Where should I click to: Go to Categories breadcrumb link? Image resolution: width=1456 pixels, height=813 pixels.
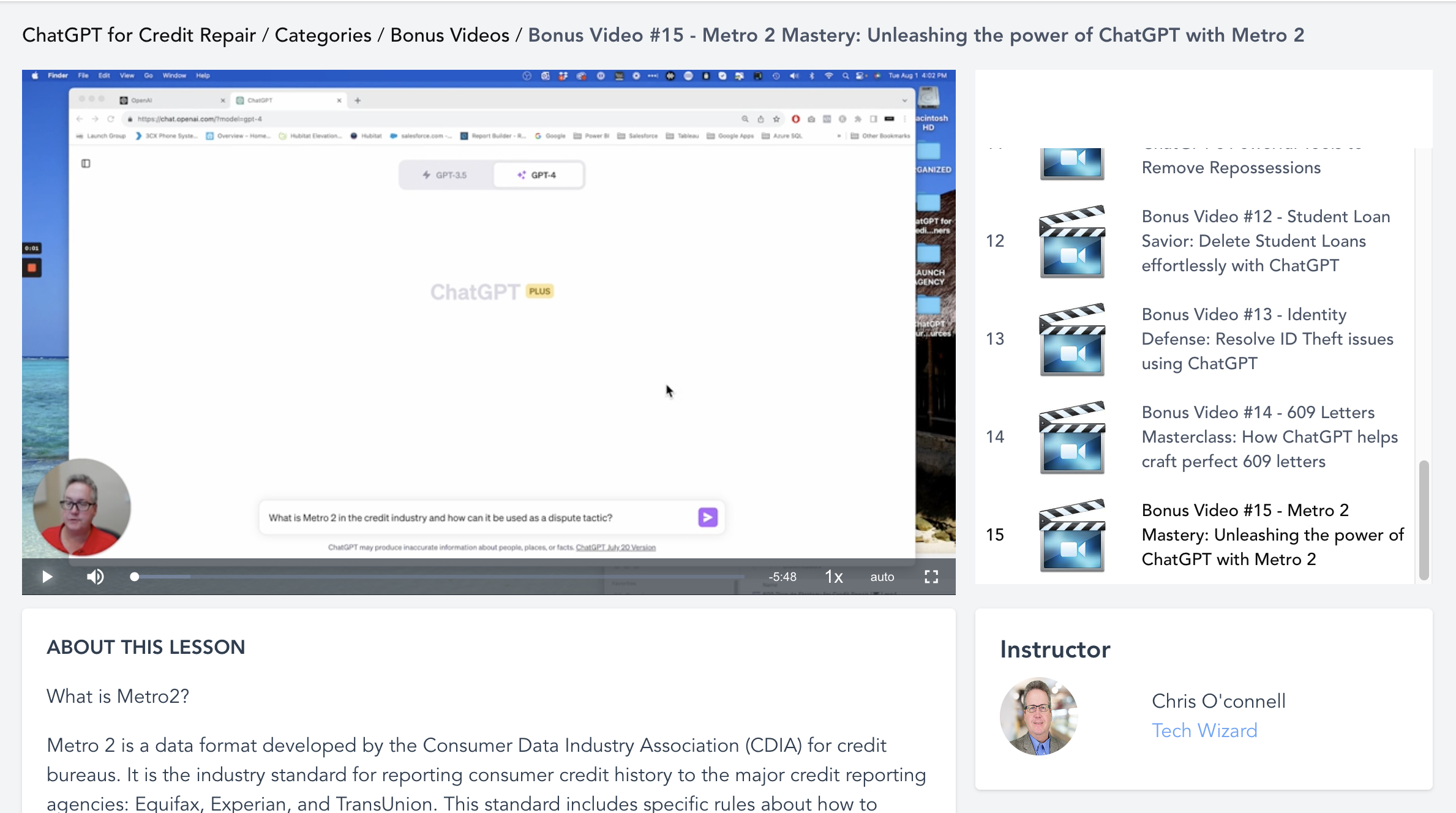tap(323, 35)
